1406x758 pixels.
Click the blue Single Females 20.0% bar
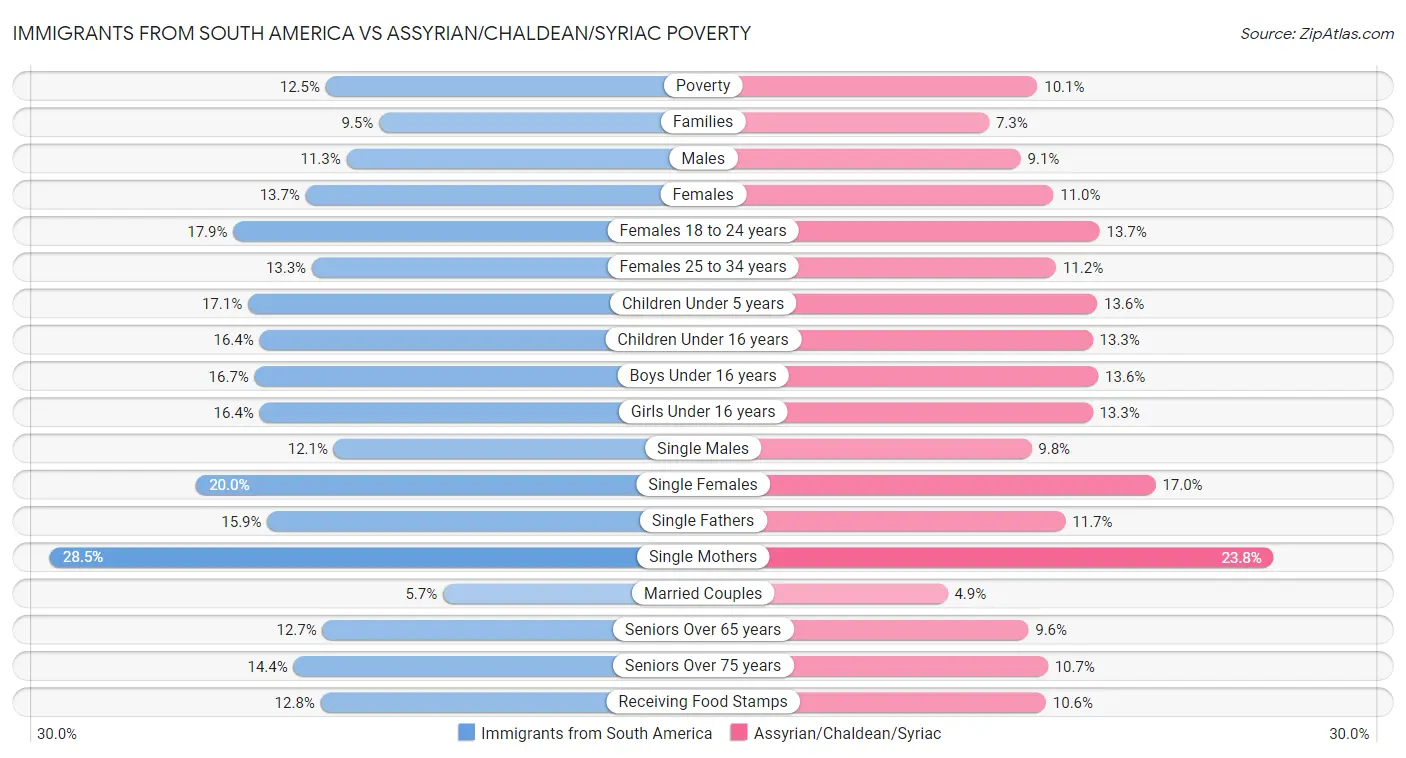[x=420, y=485]
